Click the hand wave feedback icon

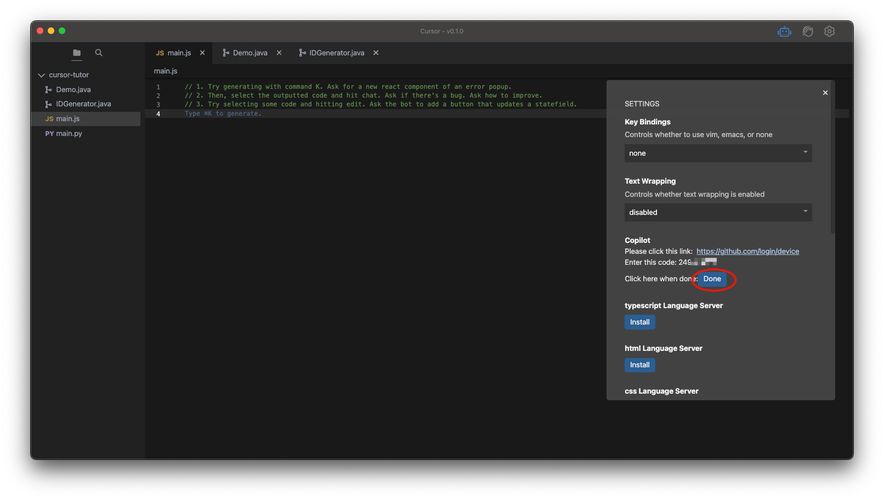[807, 32]
